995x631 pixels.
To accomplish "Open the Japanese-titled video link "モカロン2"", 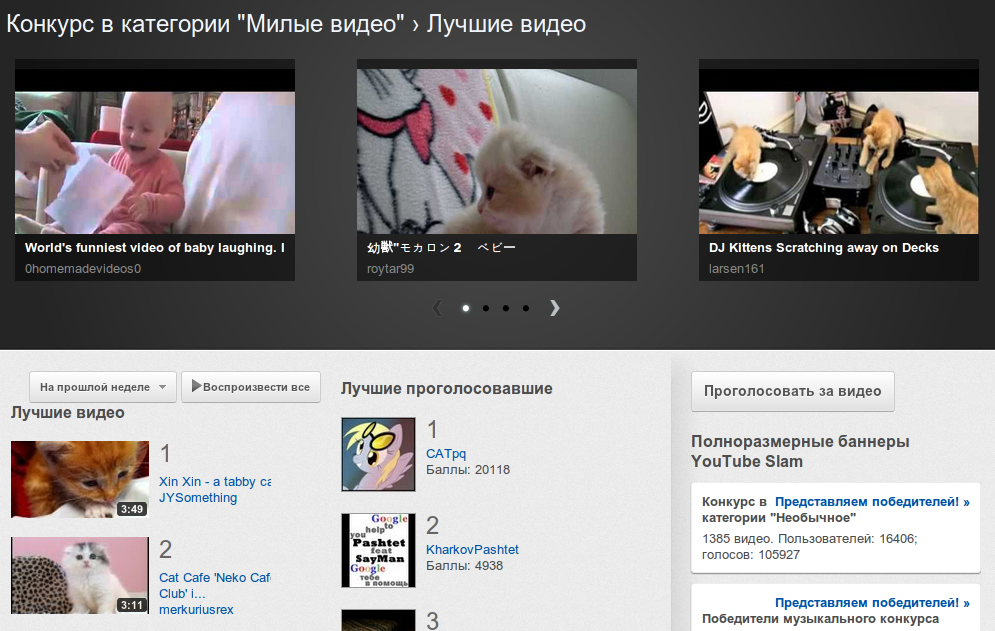I will tap(441, 248).
